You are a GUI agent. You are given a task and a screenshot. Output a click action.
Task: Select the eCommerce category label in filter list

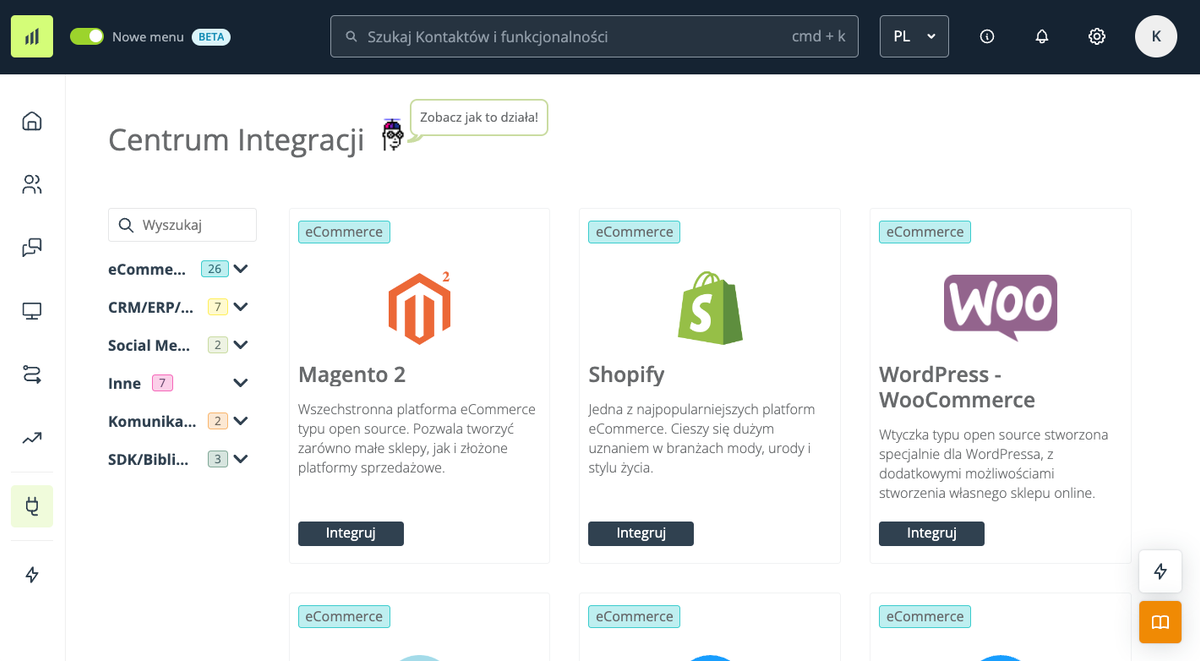[x=147, y=269]
